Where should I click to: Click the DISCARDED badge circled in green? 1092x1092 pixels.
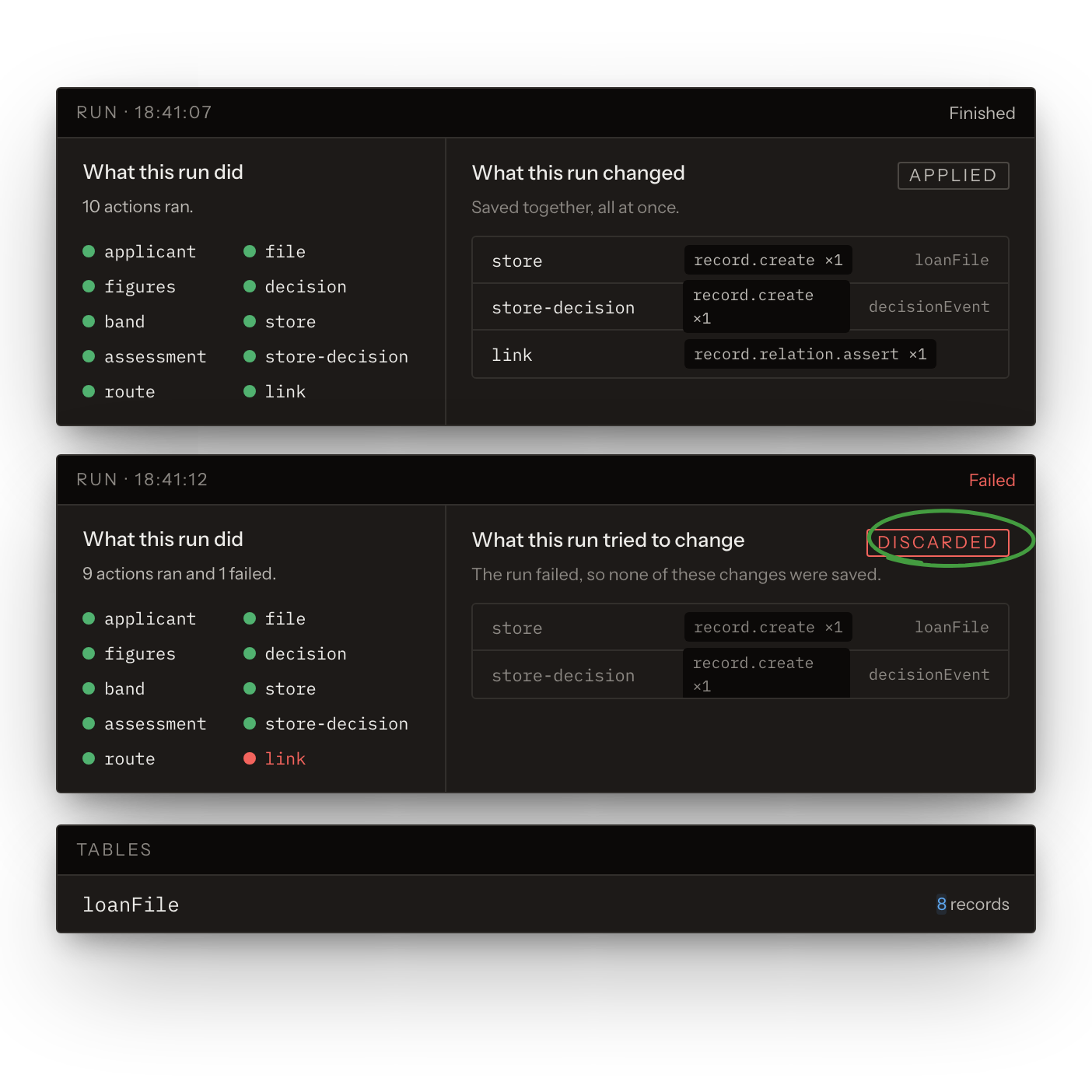click(937, 542)
